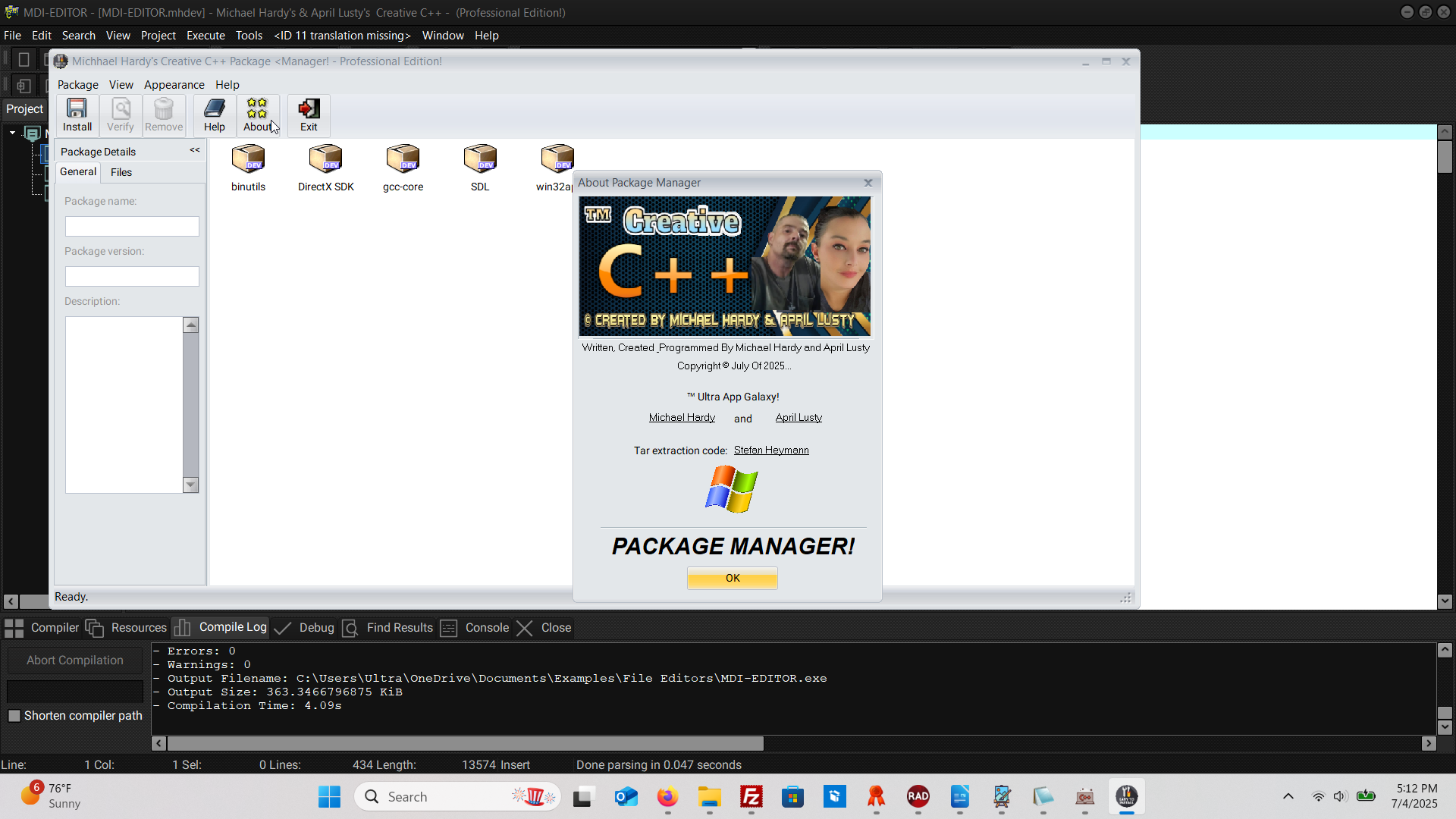Open FileZilla from the taskbar

pos(752,797)
